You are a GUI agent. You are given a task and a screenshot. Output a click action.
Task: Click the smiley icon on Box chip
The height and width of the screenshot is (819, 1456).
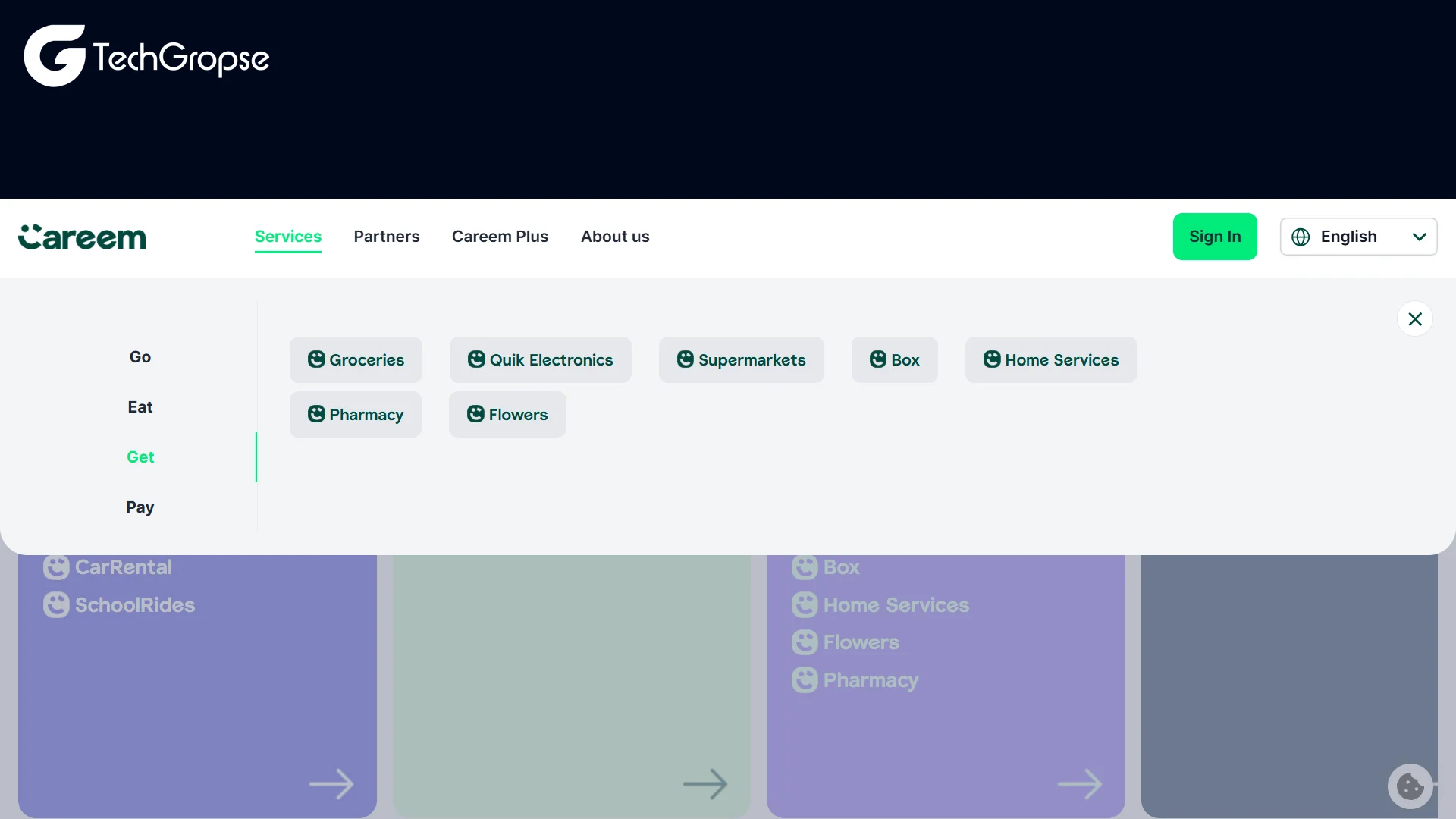click(878, 359)
